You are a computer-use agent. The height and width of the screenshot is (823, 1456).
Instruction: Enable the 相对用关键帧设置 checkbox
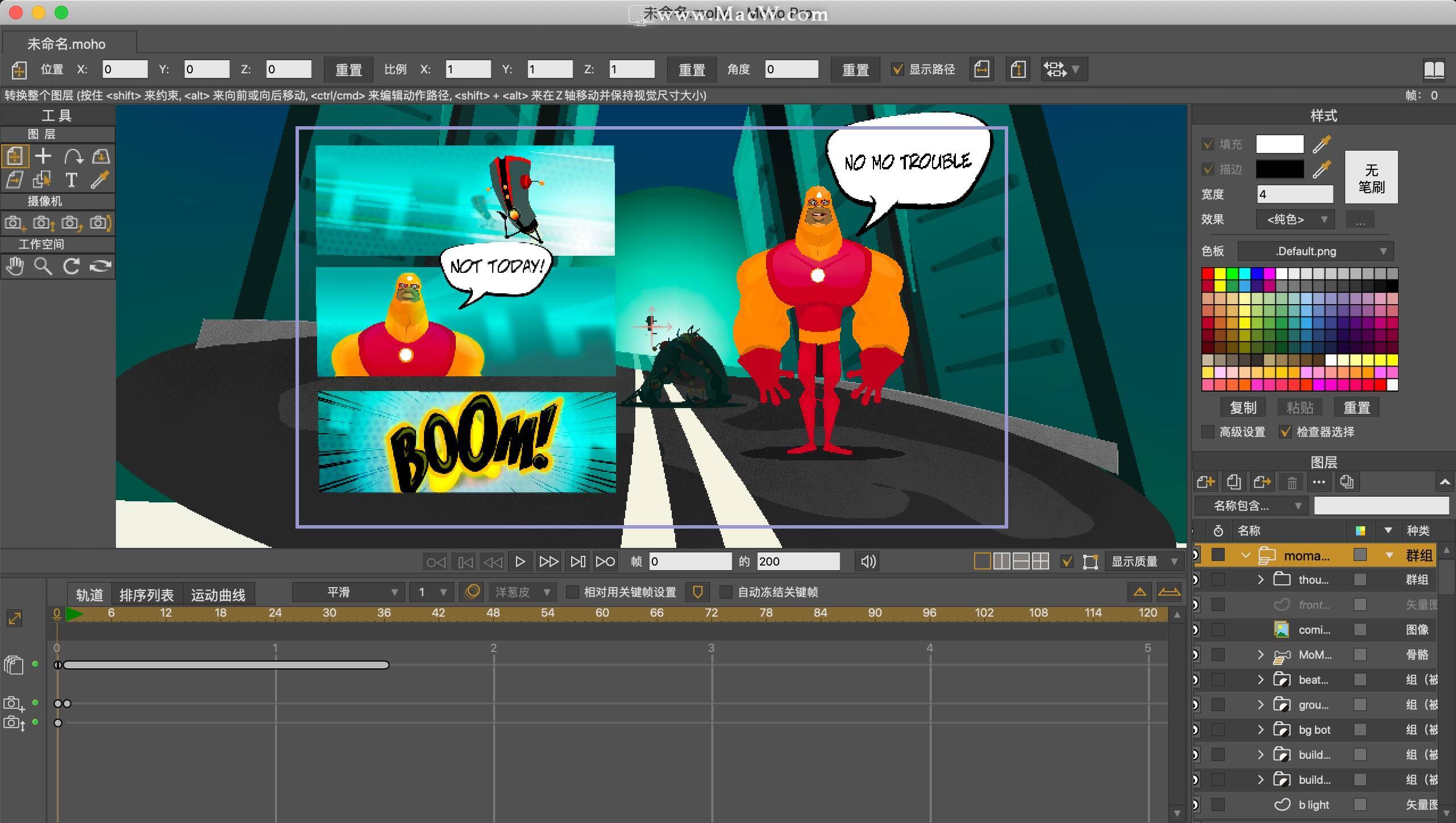[x=573, y=592]
